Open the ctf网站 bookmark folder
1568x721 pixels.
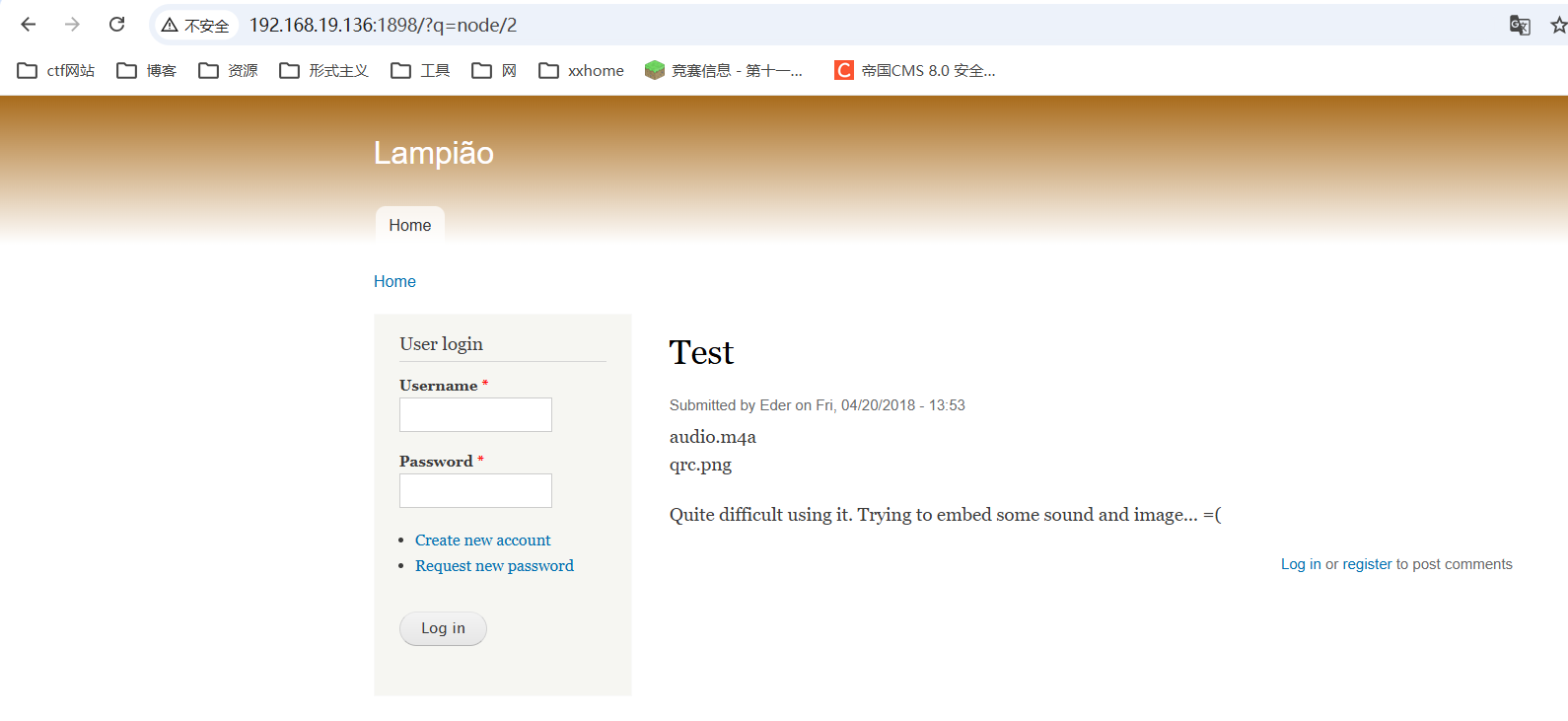(x=56, y=70)
